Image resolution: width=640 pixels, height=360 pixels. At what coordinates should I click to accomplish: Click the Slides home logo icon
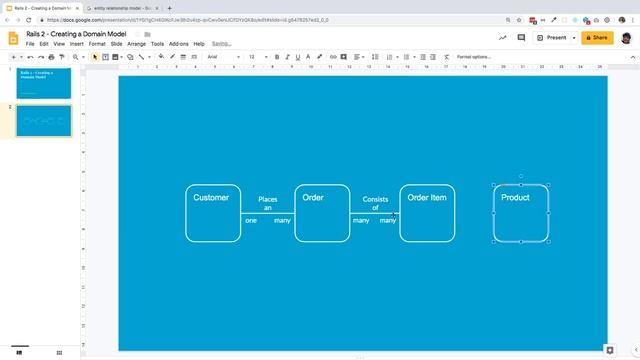(13, 38)
